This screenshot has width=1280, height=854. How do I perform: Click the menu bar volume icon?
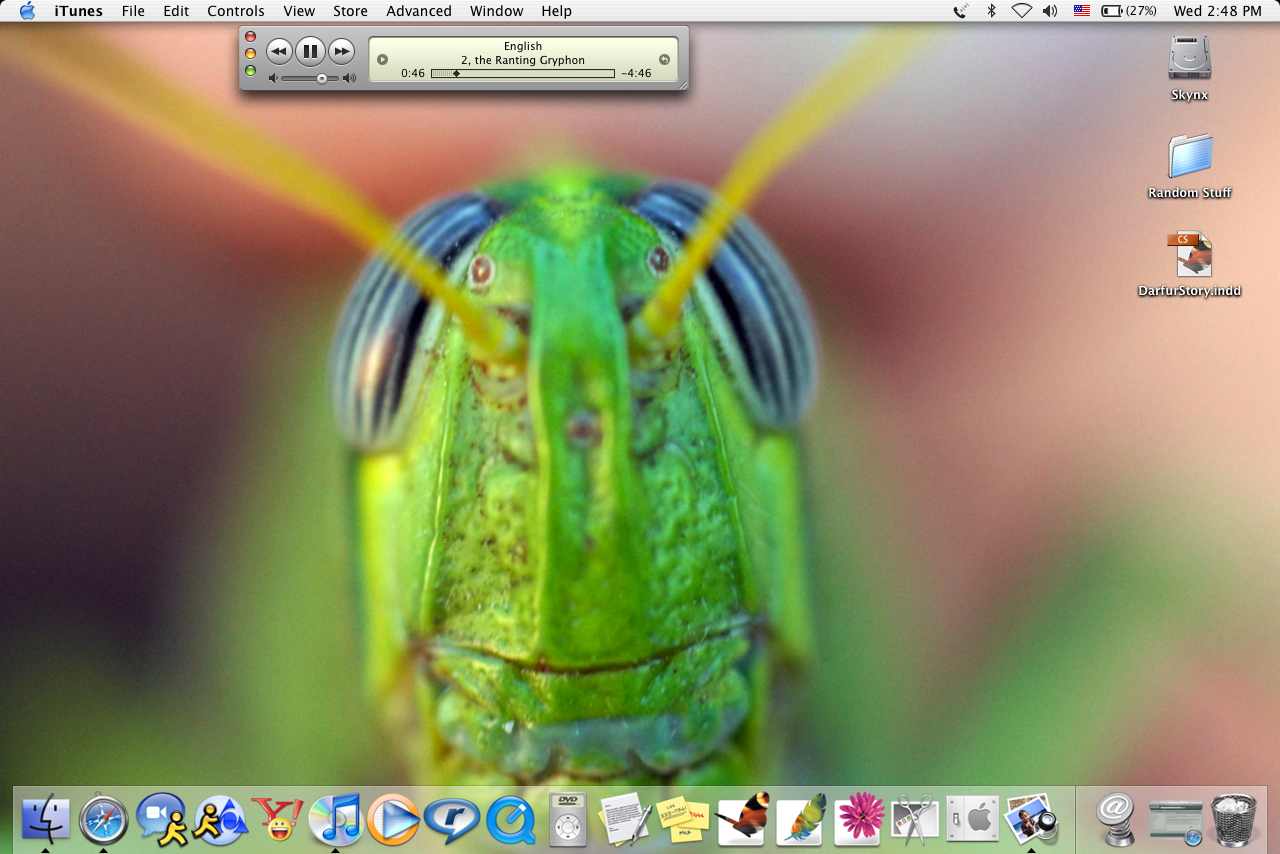tap(1050, 11)
